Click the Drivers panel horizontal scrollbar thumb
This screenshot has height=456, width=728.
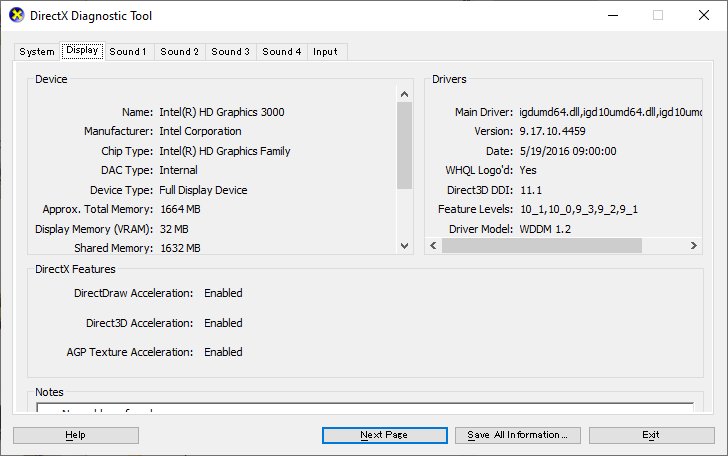(x=542, y=246)
